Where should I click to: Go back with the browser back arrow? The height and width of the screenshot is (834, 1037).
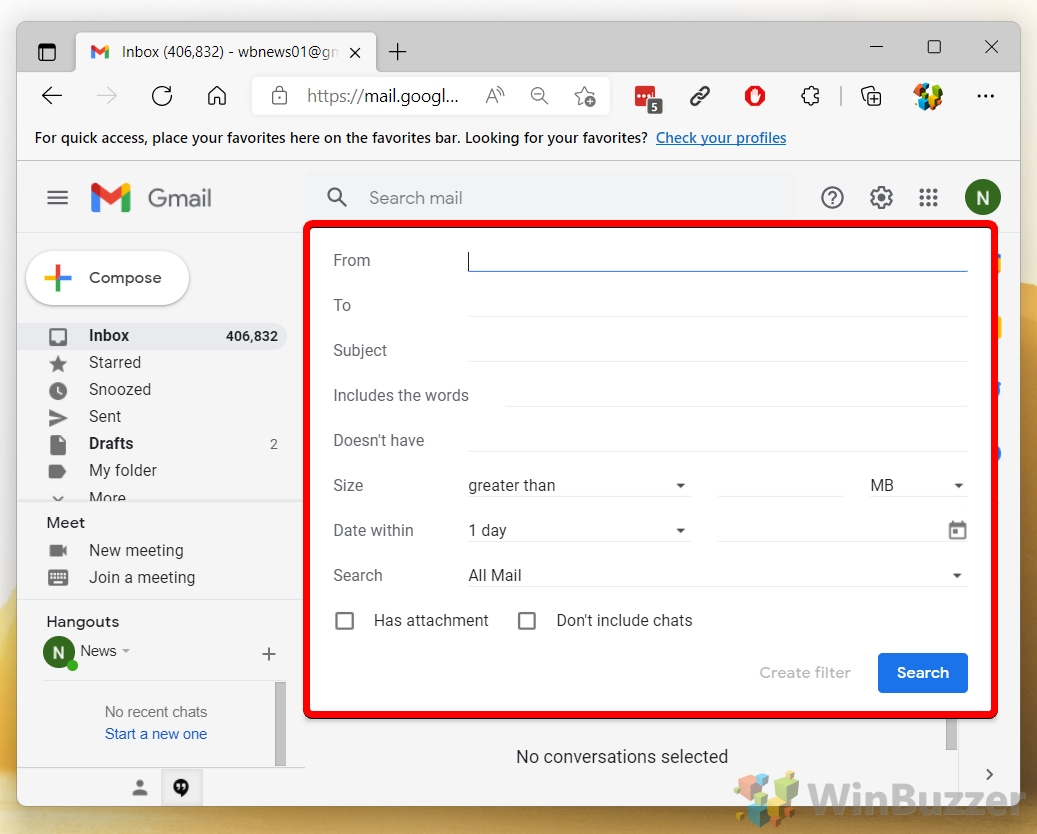pos(52,96)
